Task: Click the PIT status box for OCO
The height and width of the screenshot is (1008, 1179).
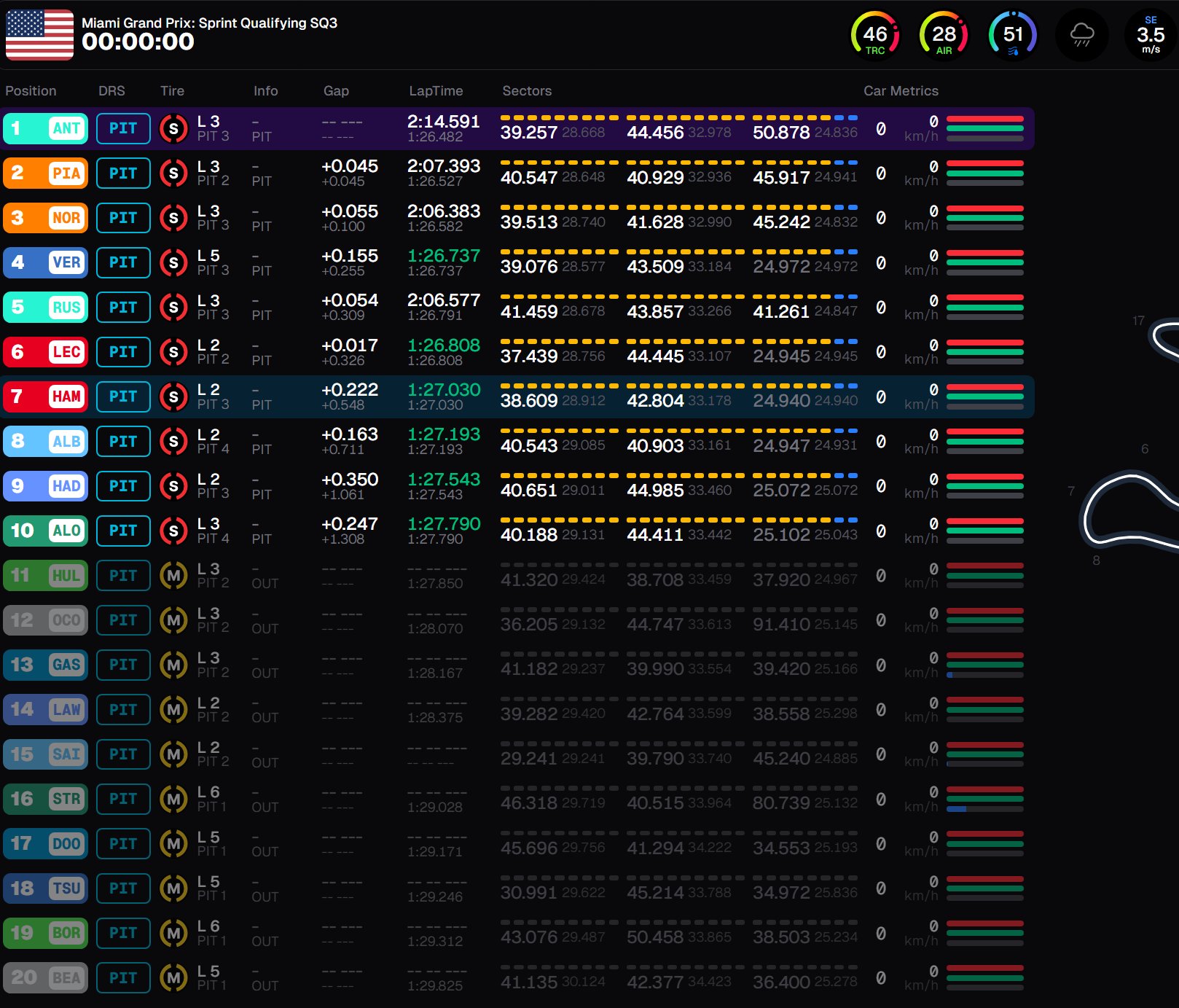Action: [123, 620]
